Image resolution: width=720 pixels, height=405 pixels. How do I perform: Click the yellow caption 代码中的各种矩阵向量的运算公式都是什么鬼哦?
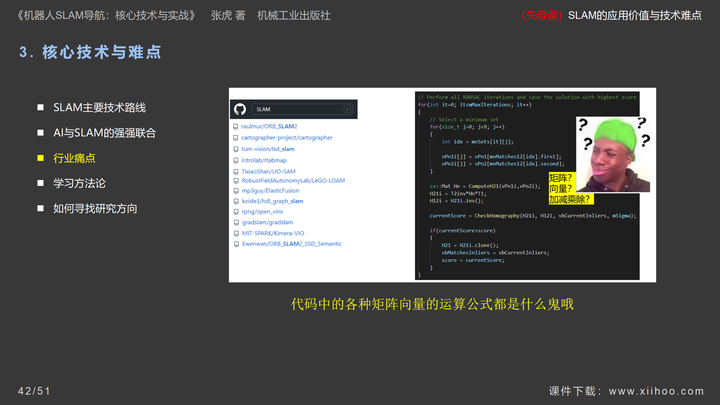click(432, 304)
